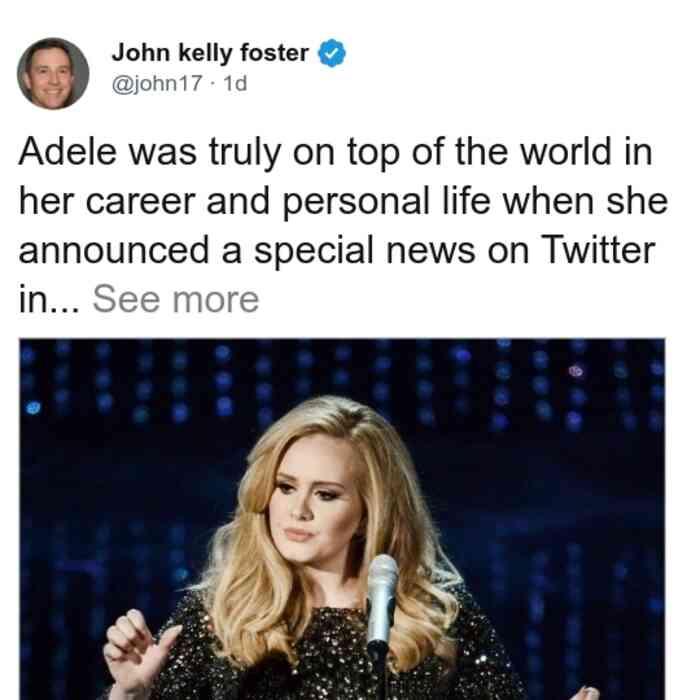Image resolution: width=700 pixels, height=700 pixels.
Task: Click the truncated 'in...' text
Action: [x=49, y=299]
